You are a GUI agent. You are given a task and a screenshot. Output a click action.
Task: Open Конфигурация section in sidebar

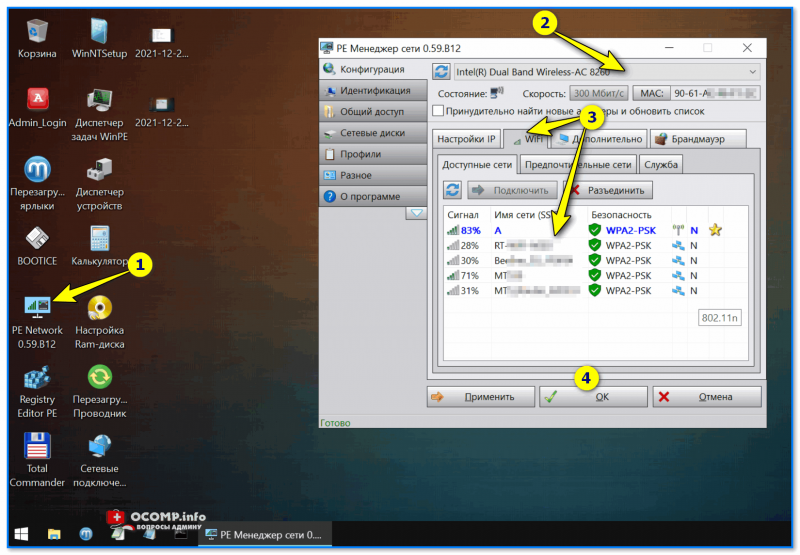(x=373, y=69)
